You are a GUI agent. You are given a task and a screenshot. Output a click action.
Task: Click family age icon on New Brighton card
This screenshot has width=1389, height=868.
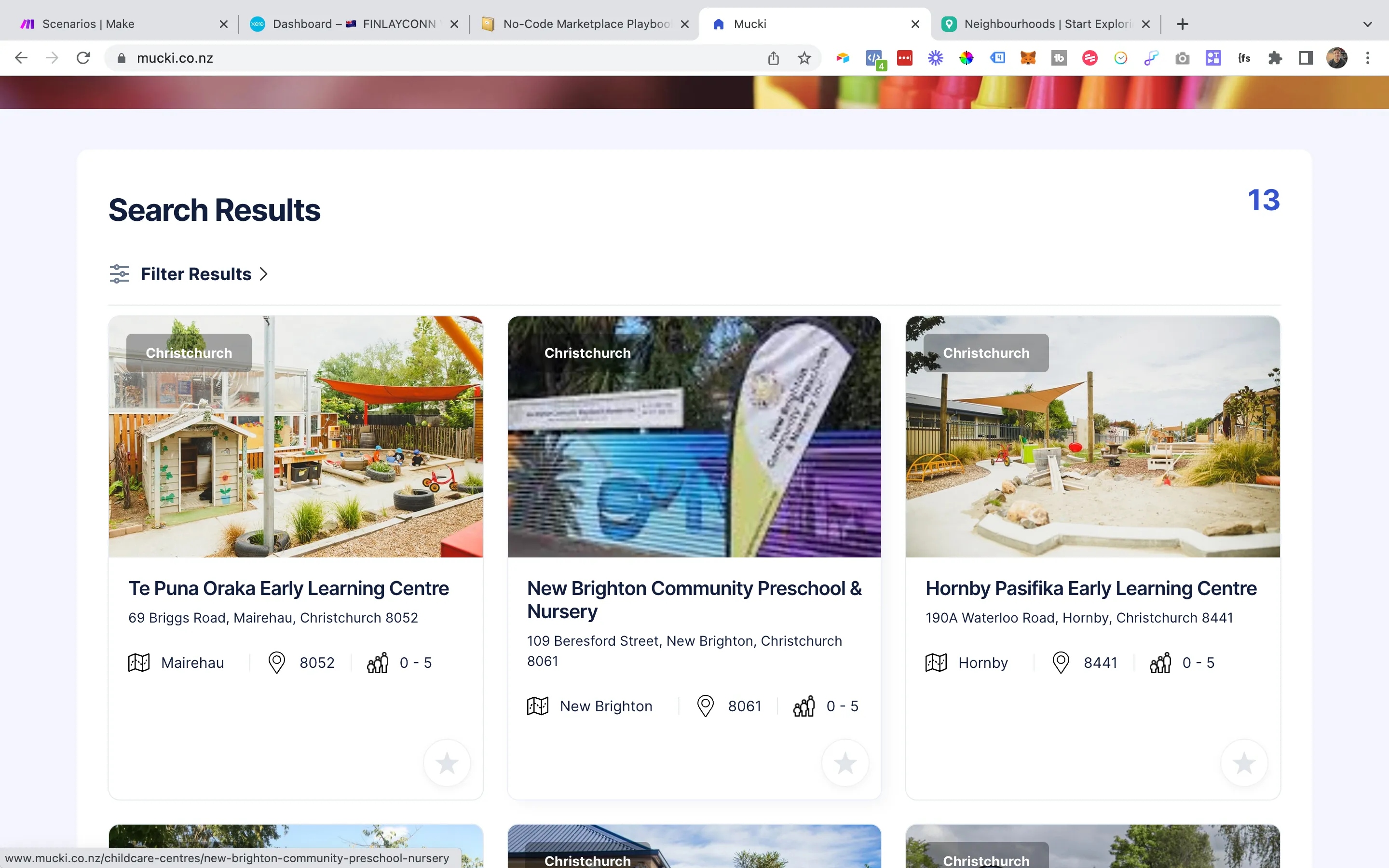pos(804,706)
